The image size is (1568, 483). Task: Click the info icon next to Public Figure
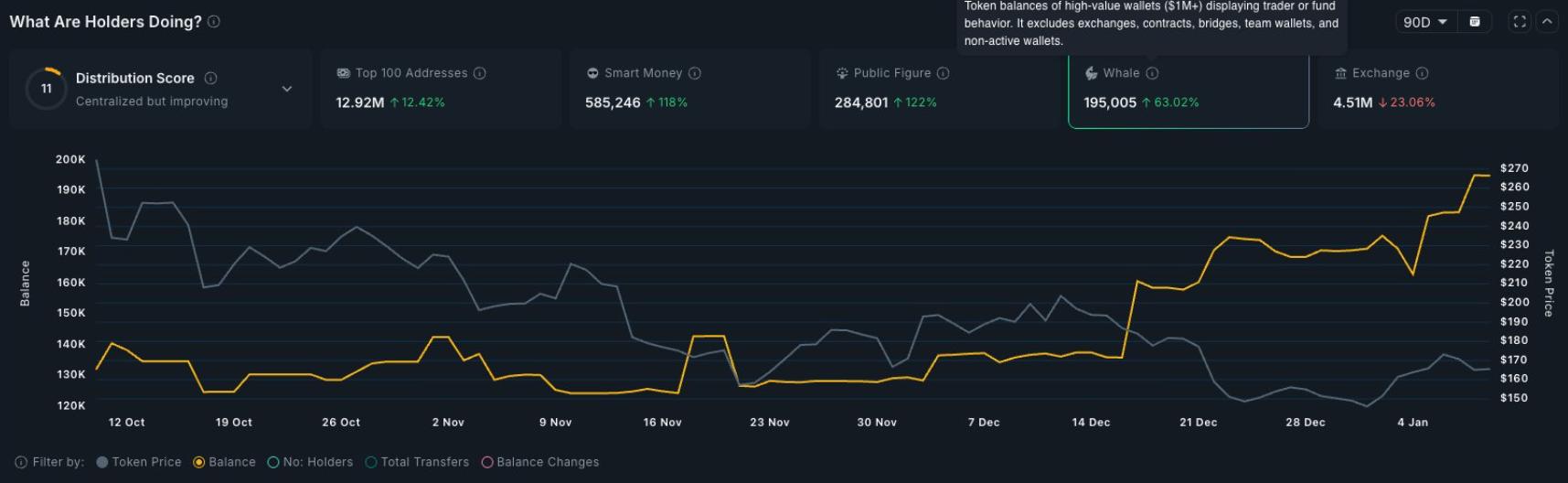pos(944,73)
